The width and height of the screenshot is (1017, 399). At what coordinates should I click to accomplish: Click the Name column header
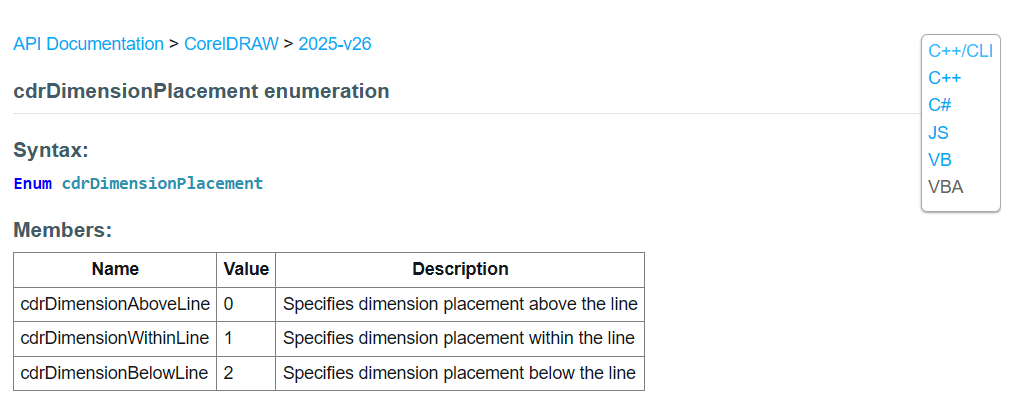(115, 269)
